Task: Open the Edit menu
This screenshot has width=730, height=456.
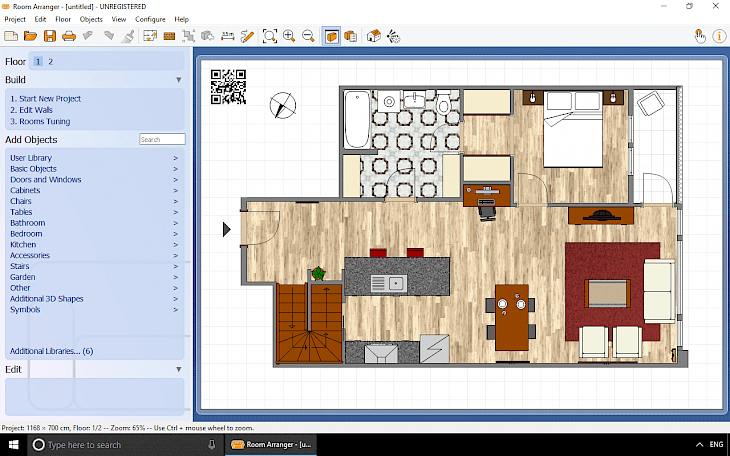Action: [40, 19]
